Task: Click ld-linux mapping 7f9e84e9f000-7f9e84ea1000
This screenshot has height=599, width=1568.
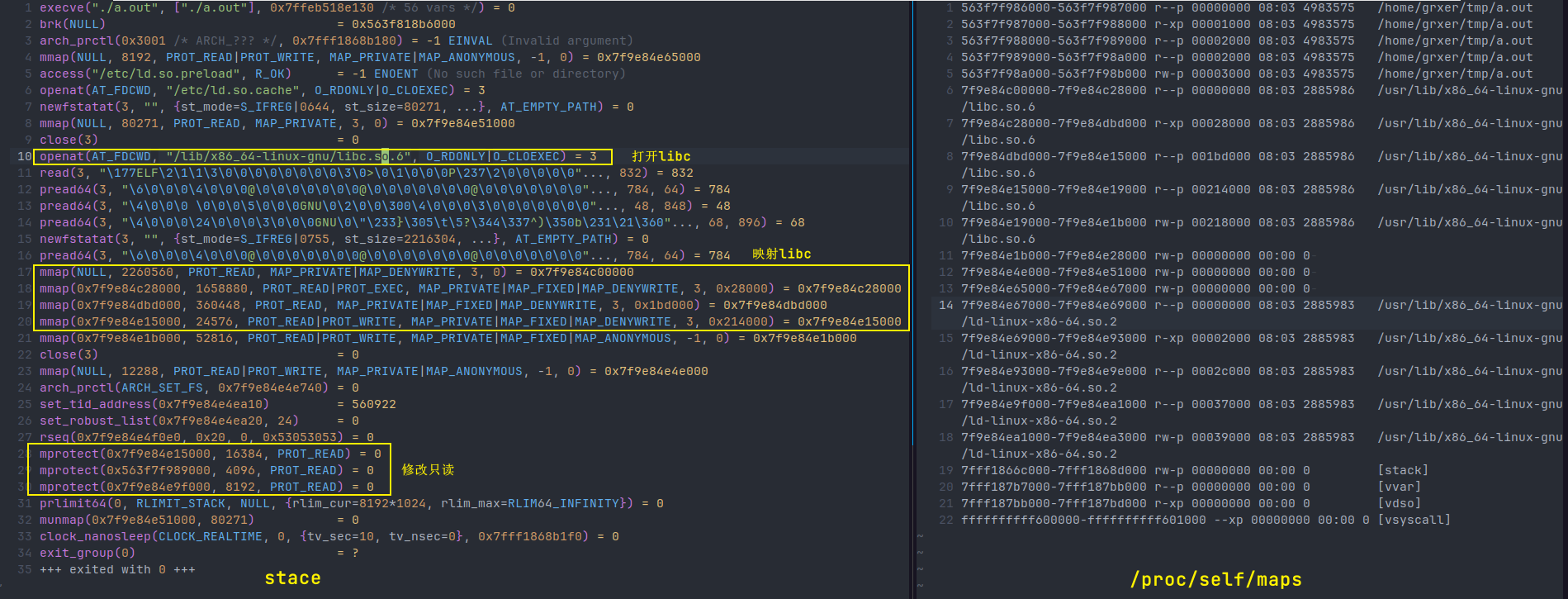Action: (x=1262, y=412)
